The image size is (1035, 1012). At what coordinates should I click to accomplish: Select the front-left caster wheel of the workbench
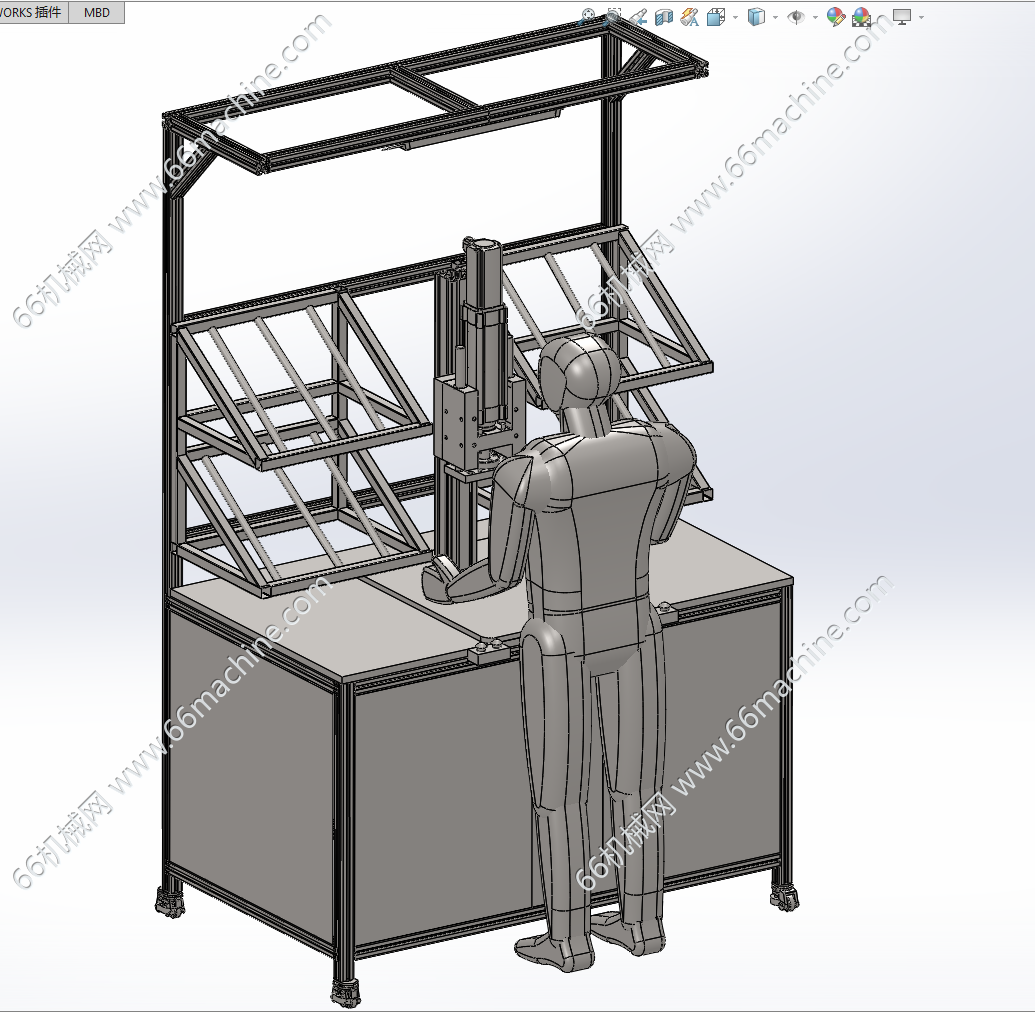coord(345,993)
